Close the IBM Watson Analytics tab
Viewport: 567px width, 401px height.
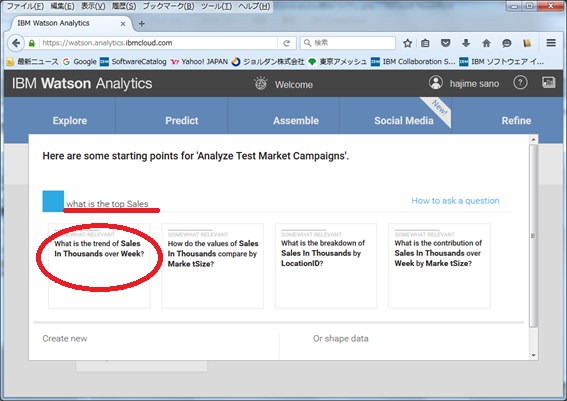click(x=123, y=24)
